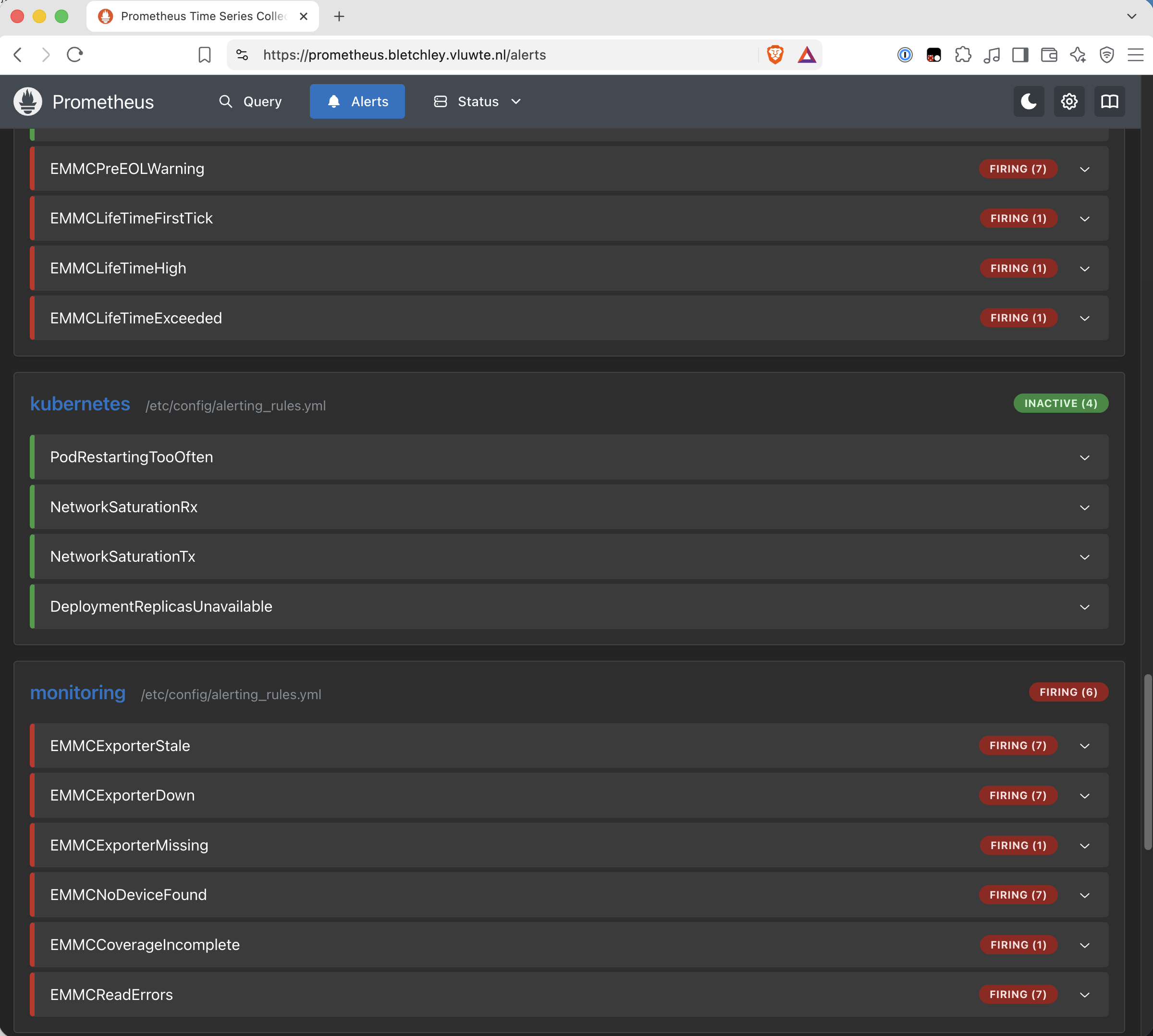The height and width of the screenshot is (1036, 1153).
Task: Expand DeploymentReplicasUnavailable rule
Action: point(569,606)
